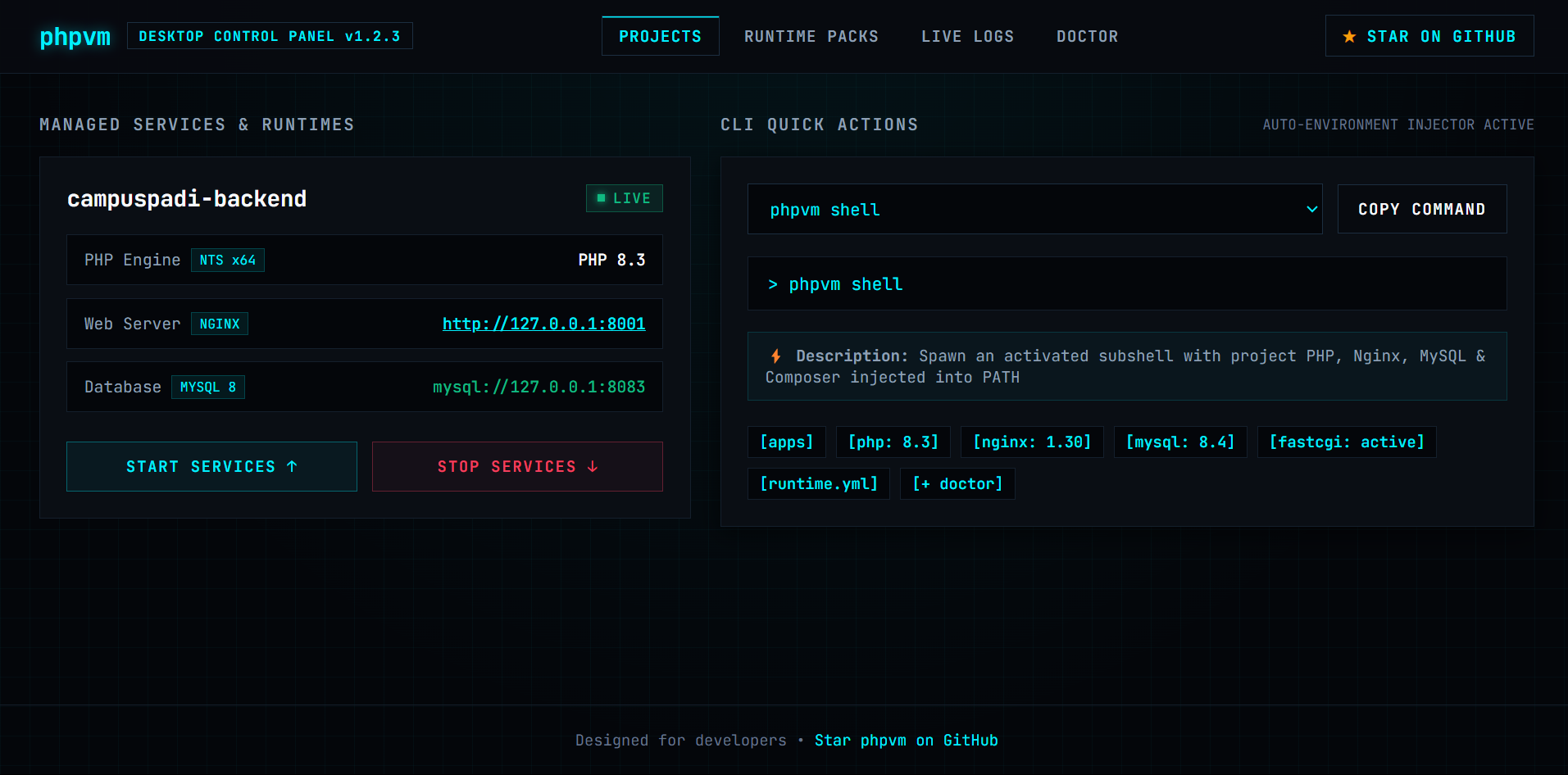Click the '> phpvm shell' command preview
Screen dimensions: 1568x775
(1127, 284)
